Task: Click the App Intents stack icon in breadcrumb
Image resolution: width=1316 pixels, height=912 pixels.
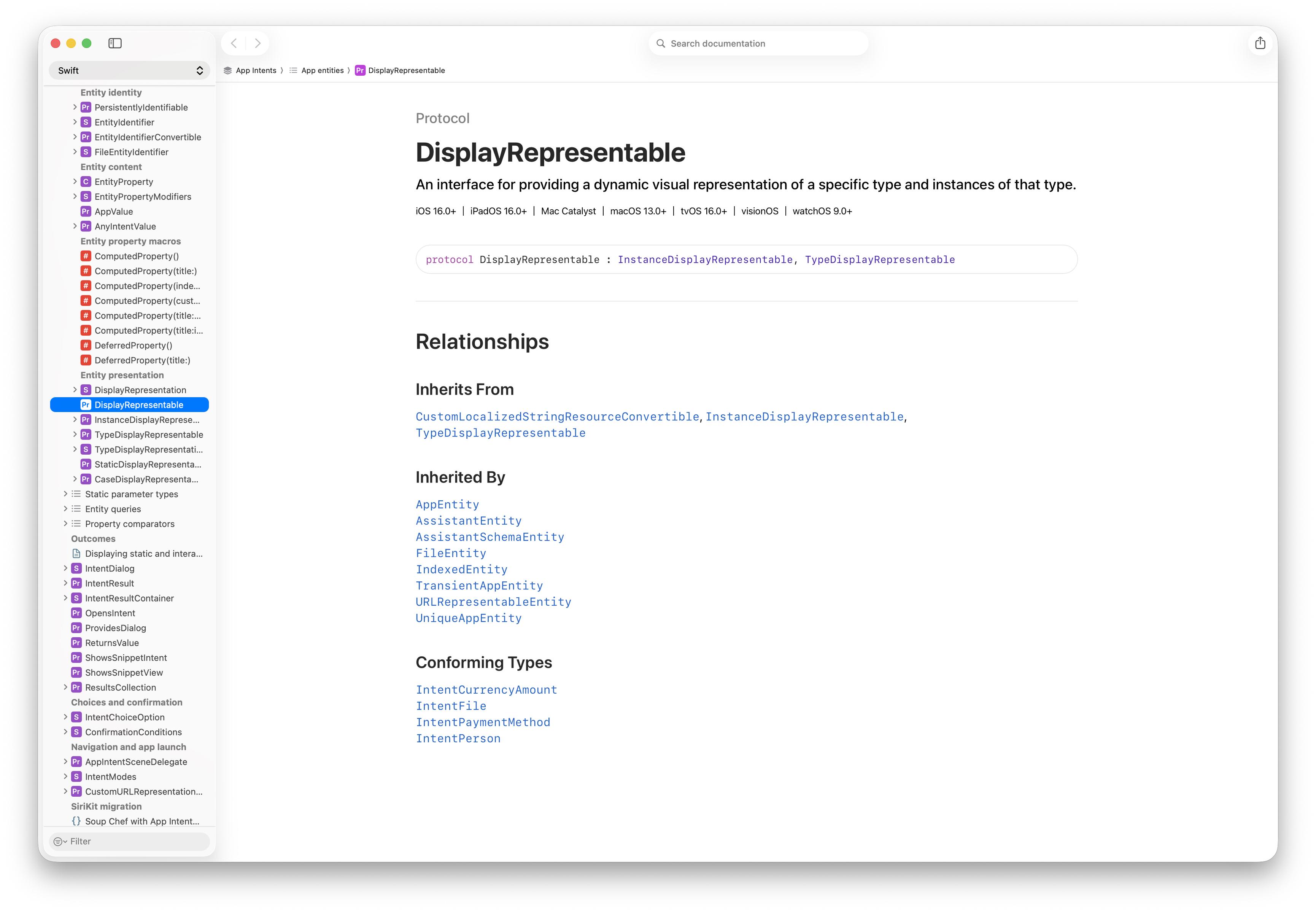Action: tap(227, 70)
